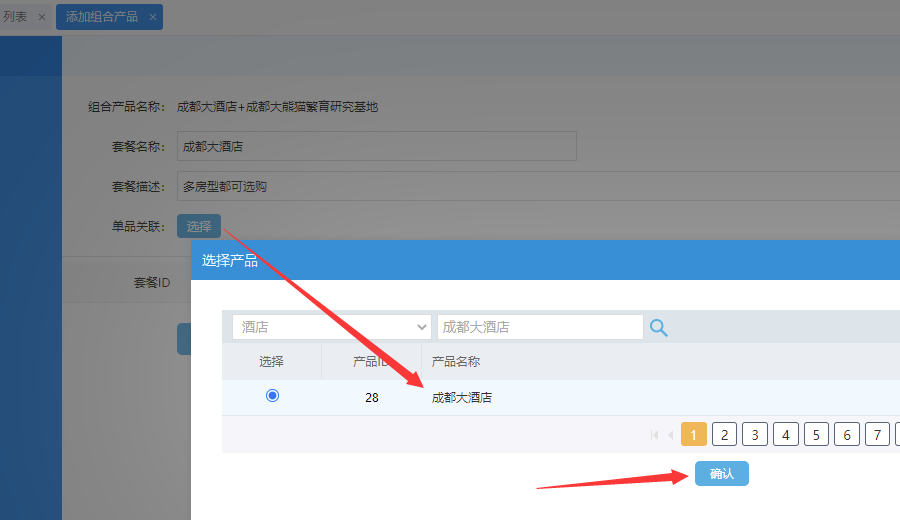Open the 酒店 product type dropdown
The image size is (900, 520).
[x=331, y=327]
